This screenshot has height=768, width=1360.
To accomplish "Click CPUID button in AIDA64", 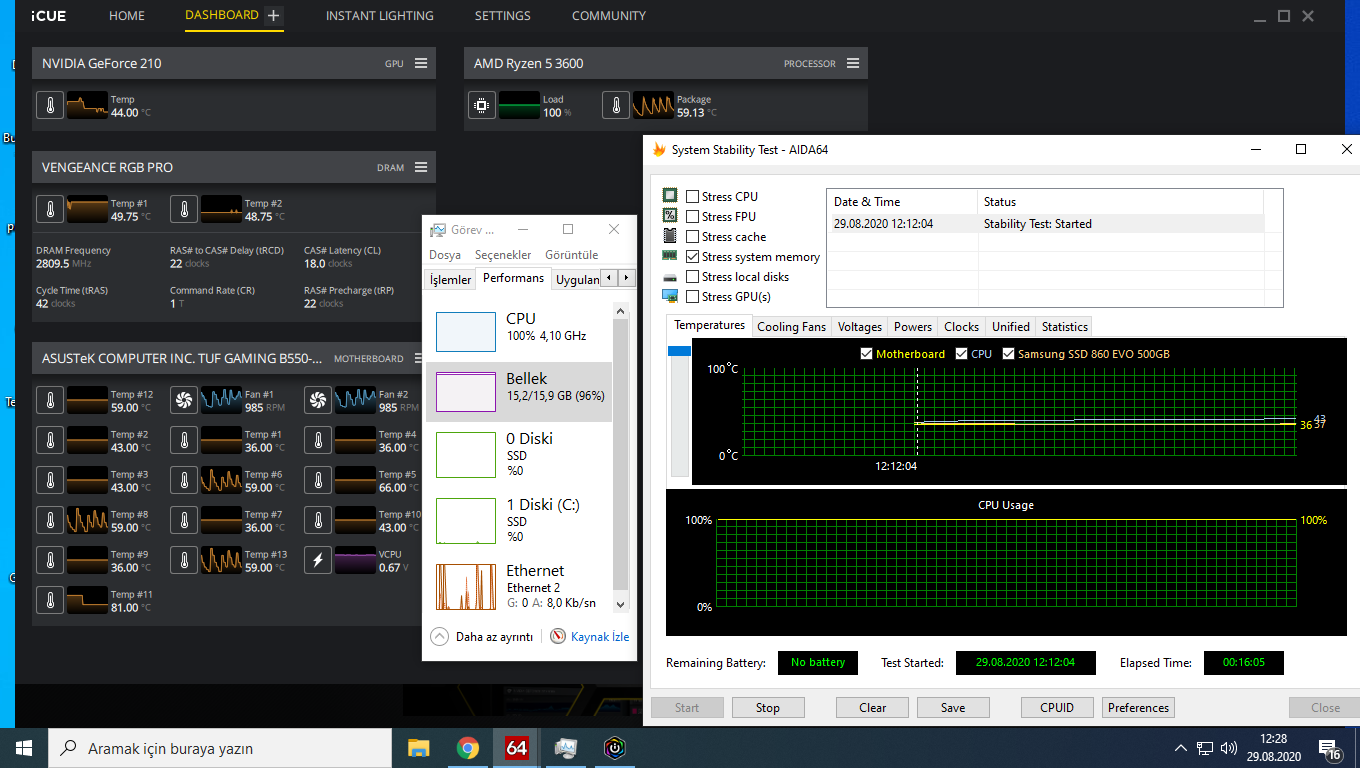I will pos(1057,707).
